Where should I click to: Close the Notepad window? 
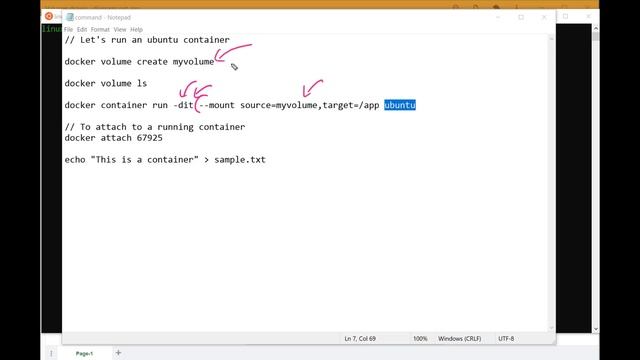coord(544,17)
